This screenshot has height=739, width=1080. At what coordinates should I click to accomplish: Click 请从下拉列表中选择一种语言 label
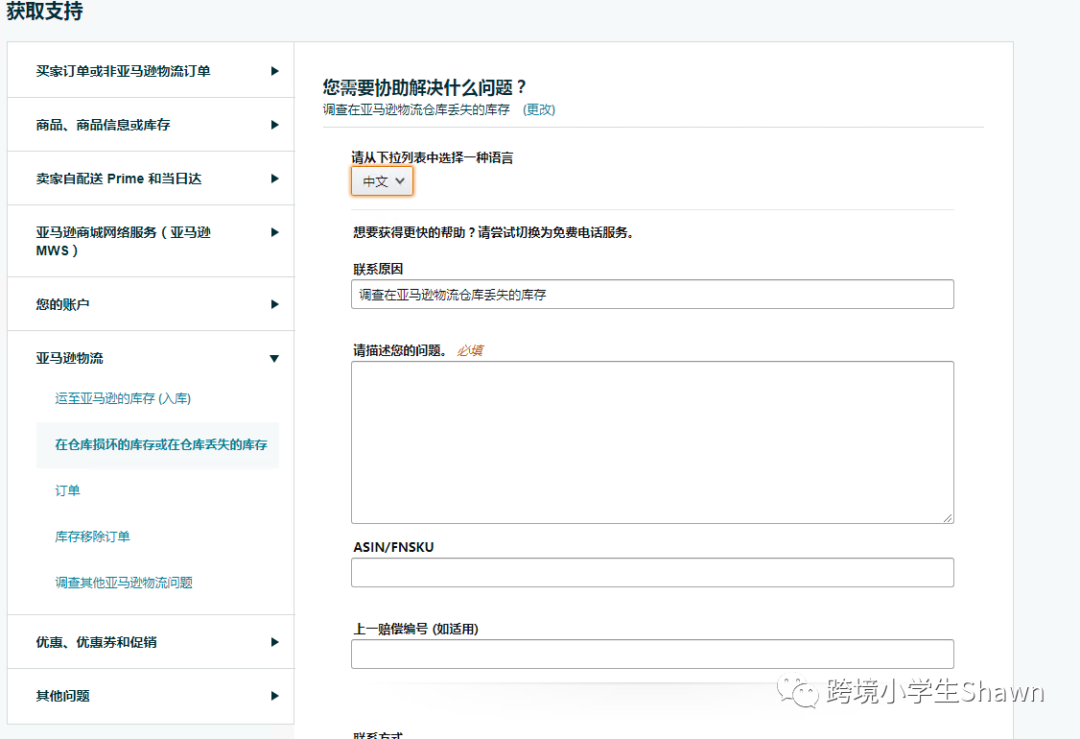point(433,158)
